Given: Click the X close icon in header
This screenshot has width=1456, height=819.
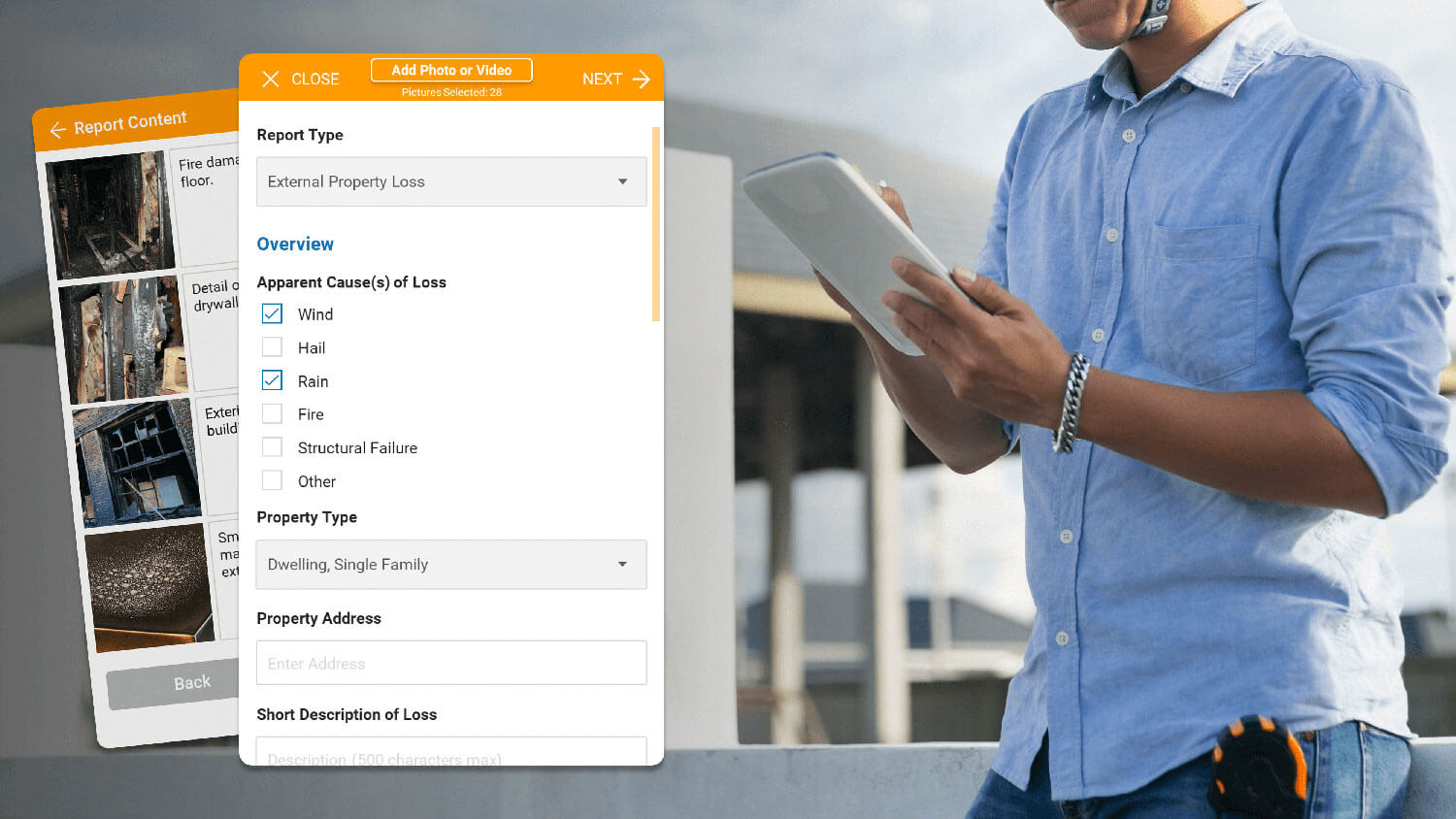Looking at the screenshot, I should pyautogui.click(x=271, y=79).
